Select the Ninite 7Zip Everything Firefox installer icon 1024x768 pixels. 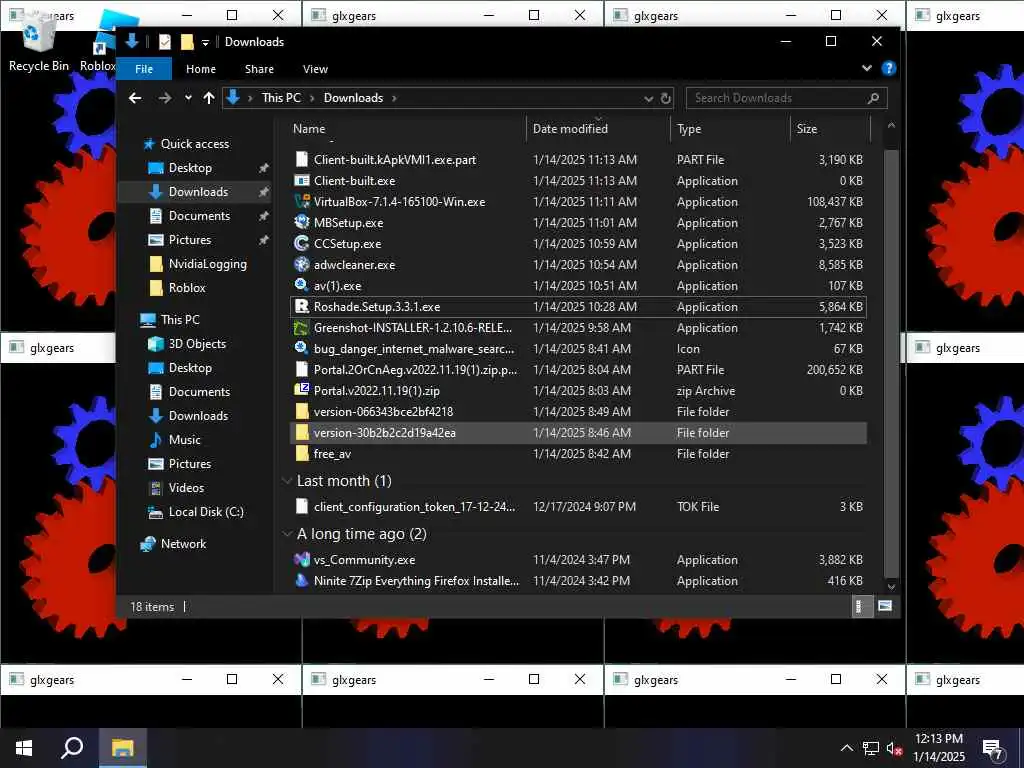[x=301, y=581]
